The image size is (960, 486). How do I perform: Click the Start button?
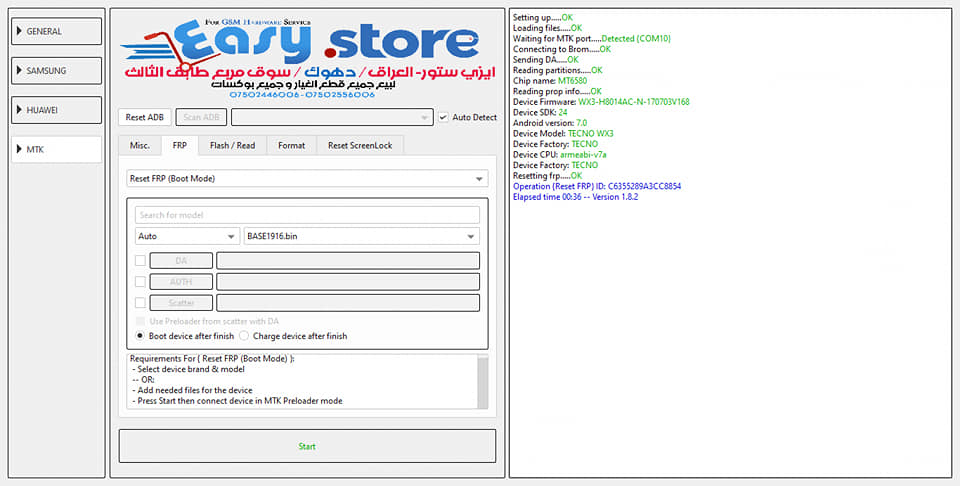click(307, 446)
